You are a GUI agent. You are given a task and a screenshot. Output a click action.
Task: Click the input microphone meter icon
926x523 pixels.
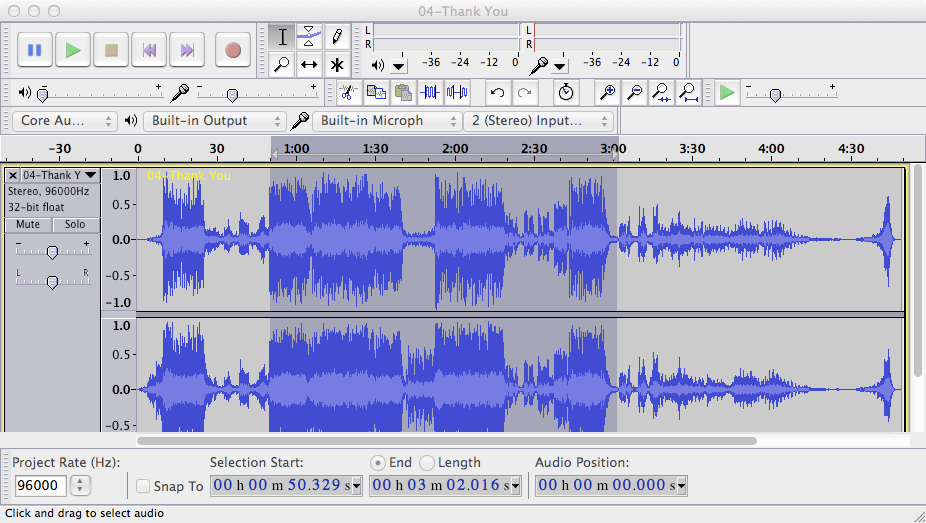(x=538, y=65)
